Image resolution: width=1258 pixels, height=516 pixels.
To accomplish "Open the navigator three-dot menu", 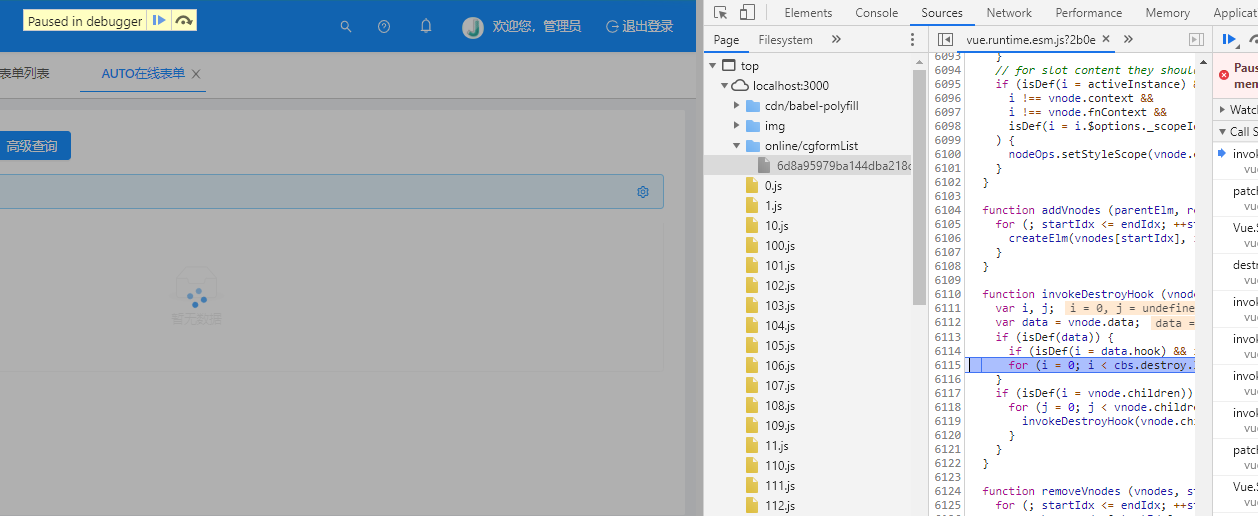I will [x=912, y=40].
